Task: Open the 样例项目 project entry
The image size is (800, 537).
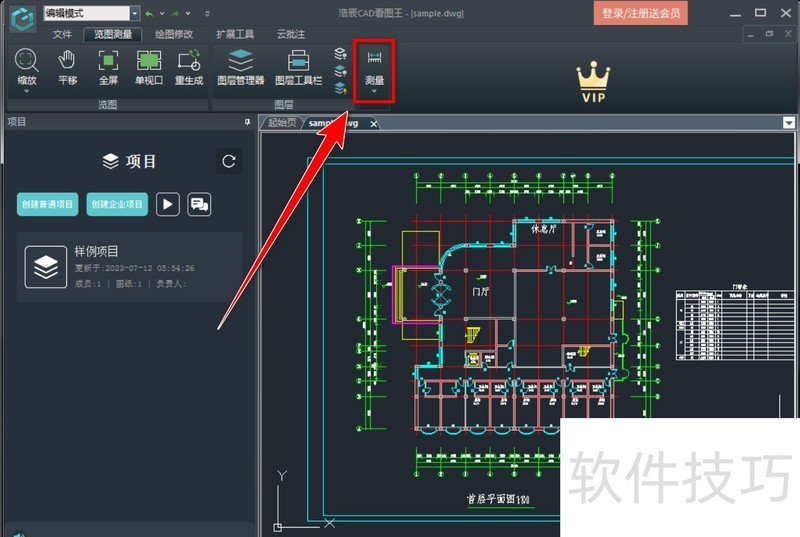Action: (x=130, y=267)
